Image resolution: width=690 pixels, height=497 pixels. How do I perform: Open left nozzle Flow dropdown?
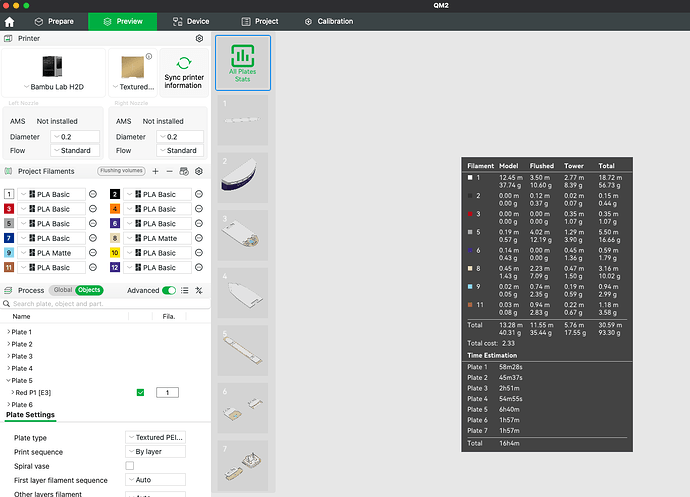tap(75, 151)
